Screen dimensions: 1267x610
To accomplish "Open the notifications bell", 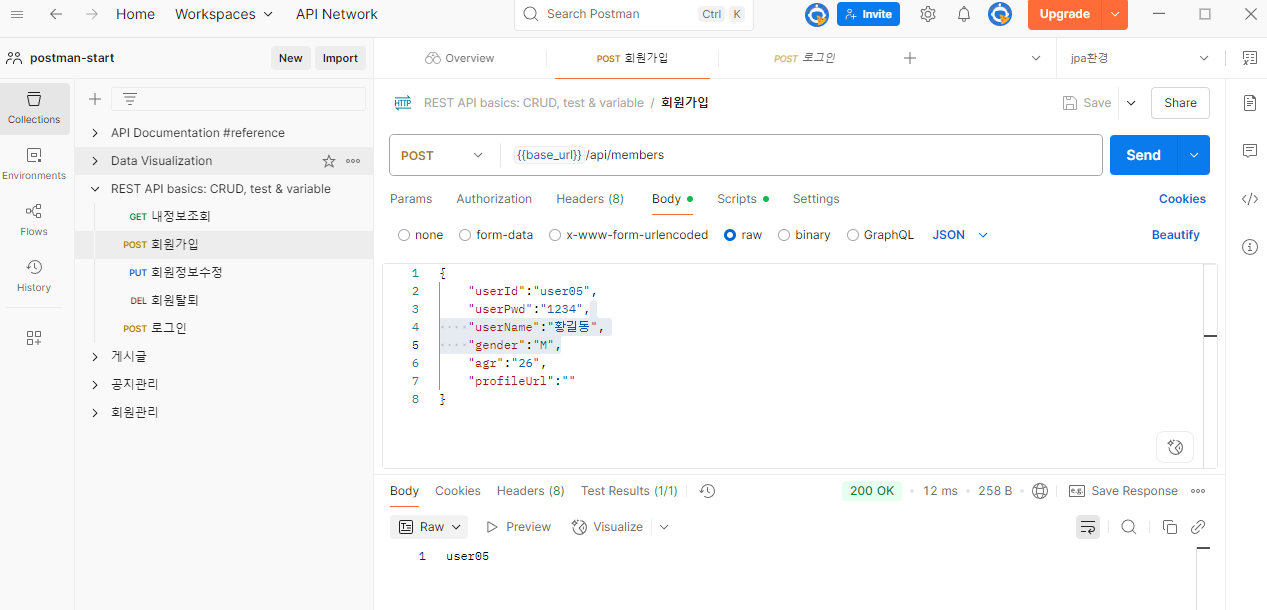I will point(964,14).
